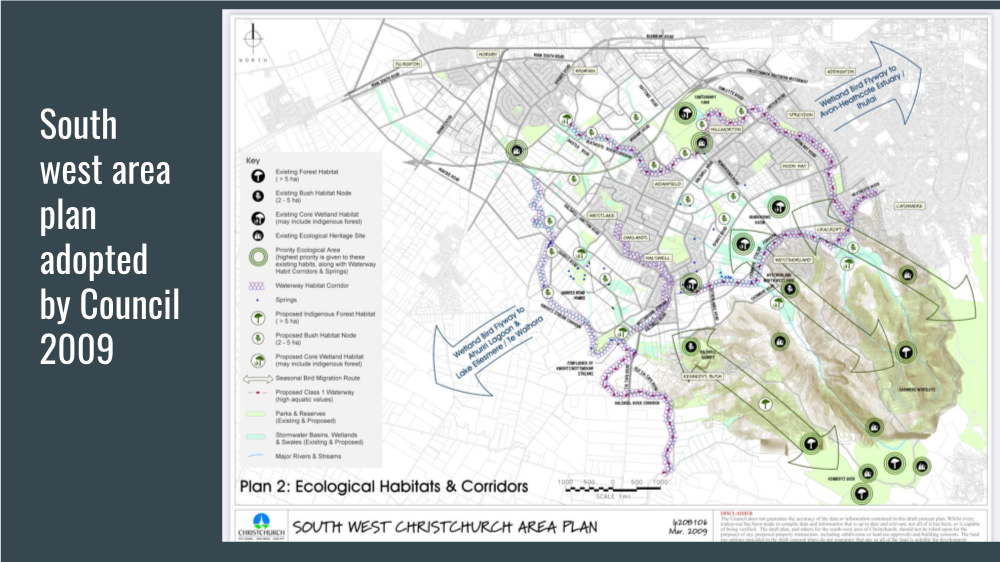Click the 'Key' legend heading
Viewport: 1000px width, 562px height.
[x=253, y=161]
